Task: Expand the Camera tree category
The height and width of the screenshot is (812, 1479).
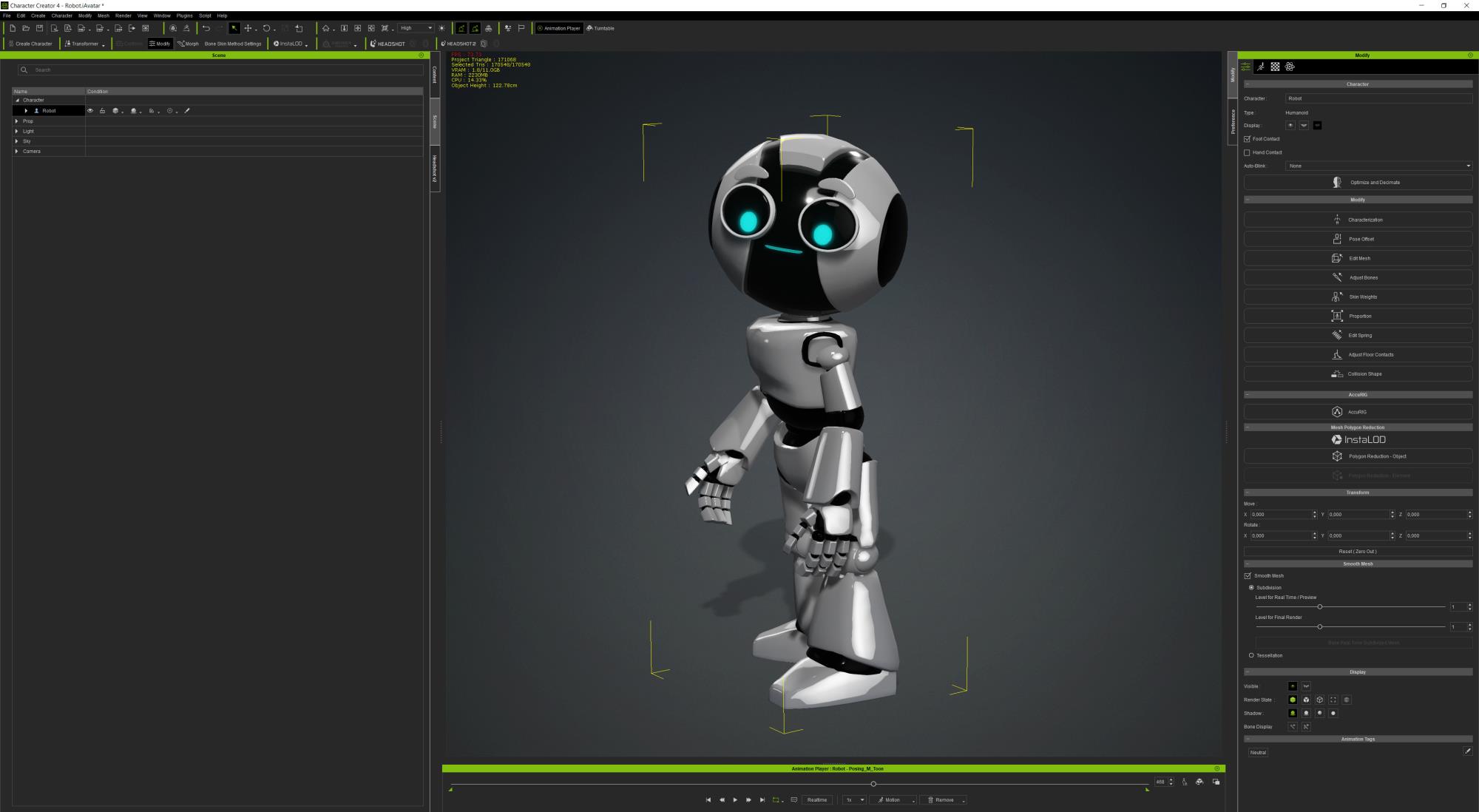Action: point(17,151)
